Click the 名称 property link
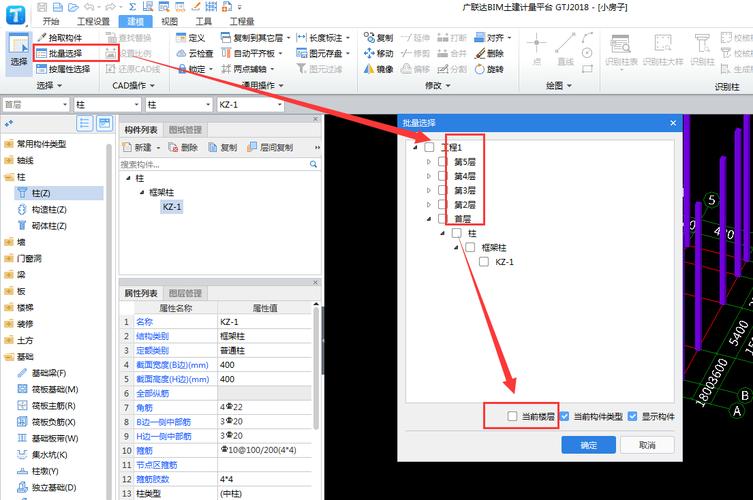Screen dimensions: 753x500 pyautogui.click(x=144, y=322)
